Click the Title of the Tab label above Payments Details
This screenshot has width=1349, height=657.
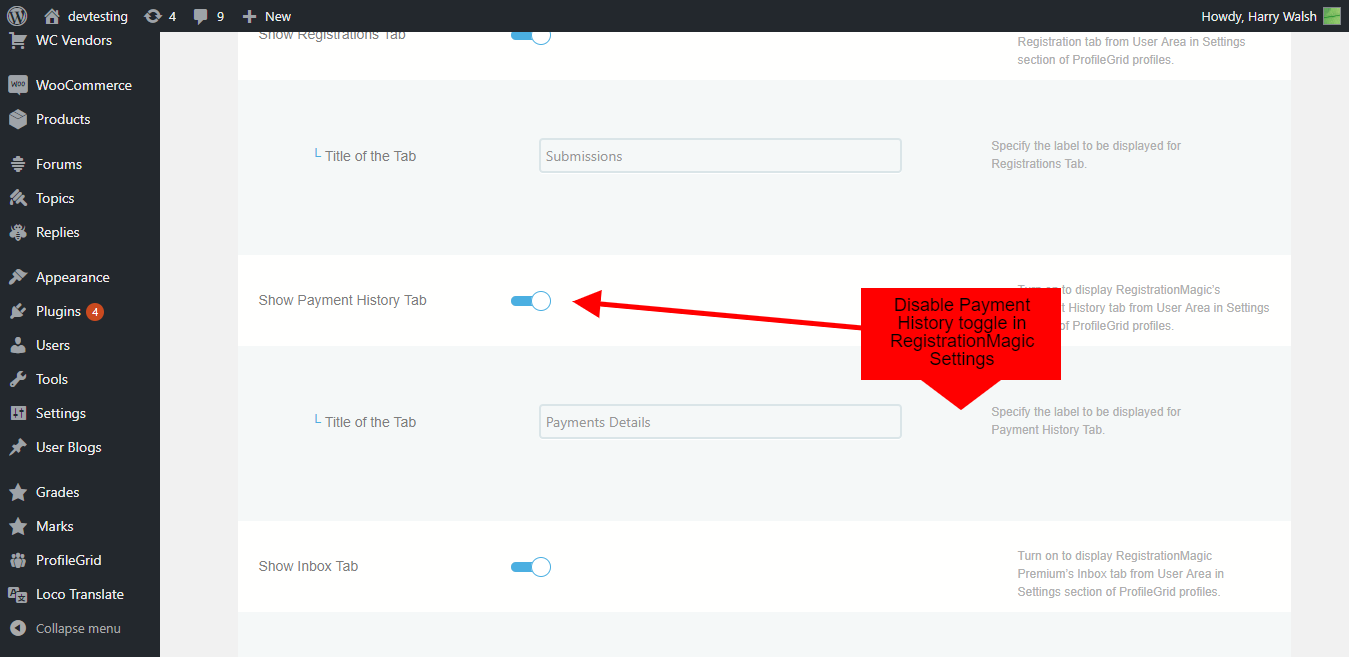[x=370, y=422]
